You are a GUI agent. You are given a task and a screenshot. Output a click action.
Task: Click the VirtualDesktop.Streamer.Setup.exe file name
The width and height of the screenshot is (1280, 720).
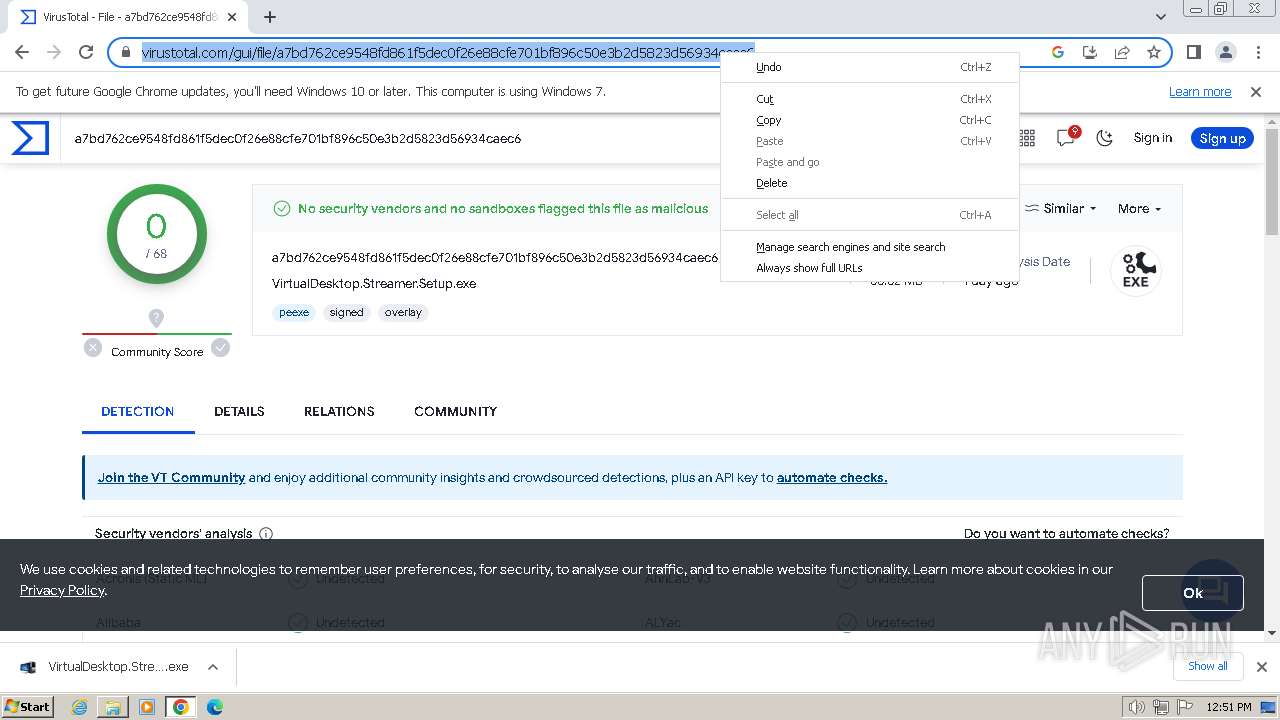[x=374, y=284]
